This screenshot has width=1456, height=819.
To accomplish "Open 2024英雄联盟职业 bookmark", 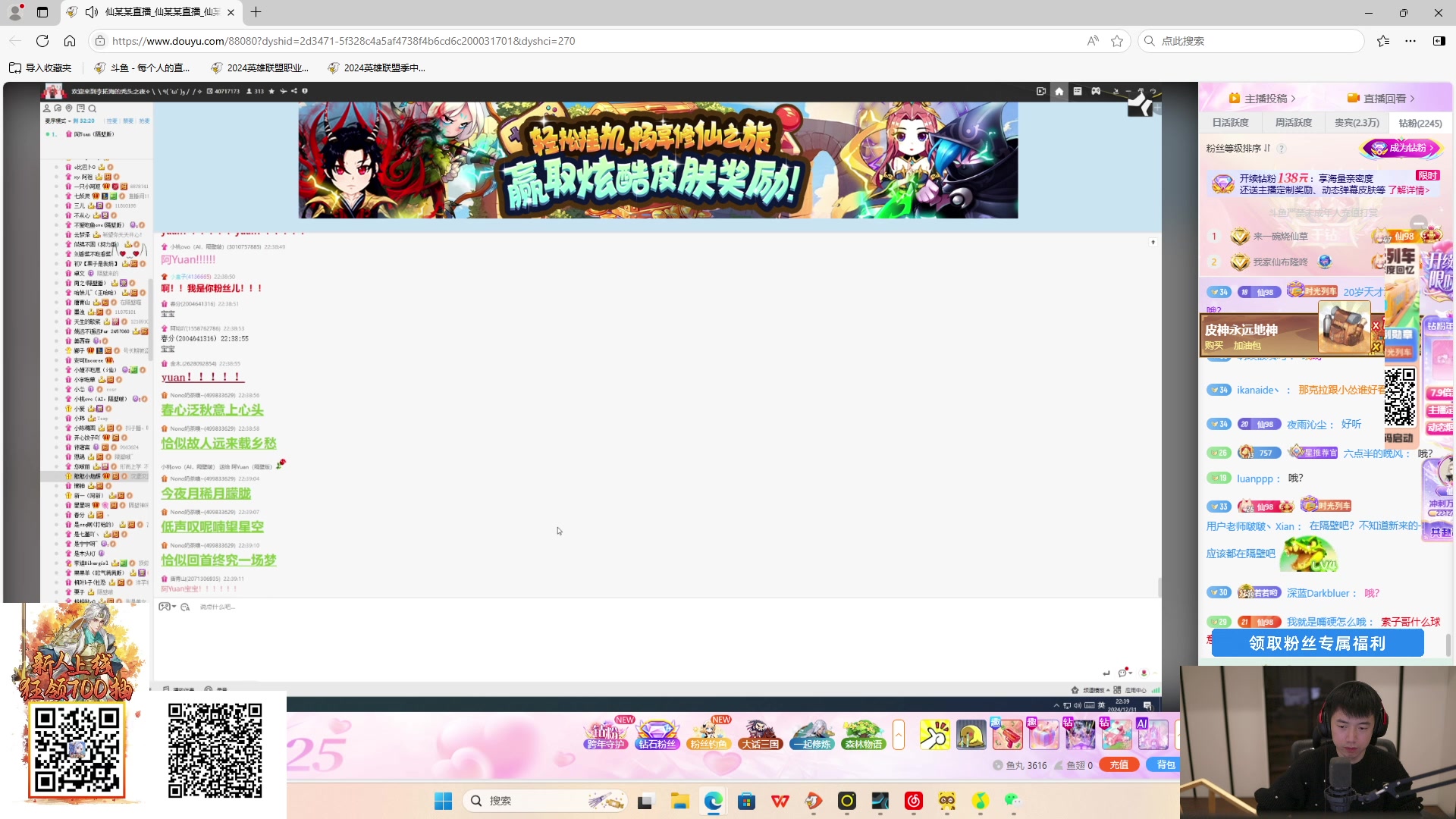I will (260, 67).
